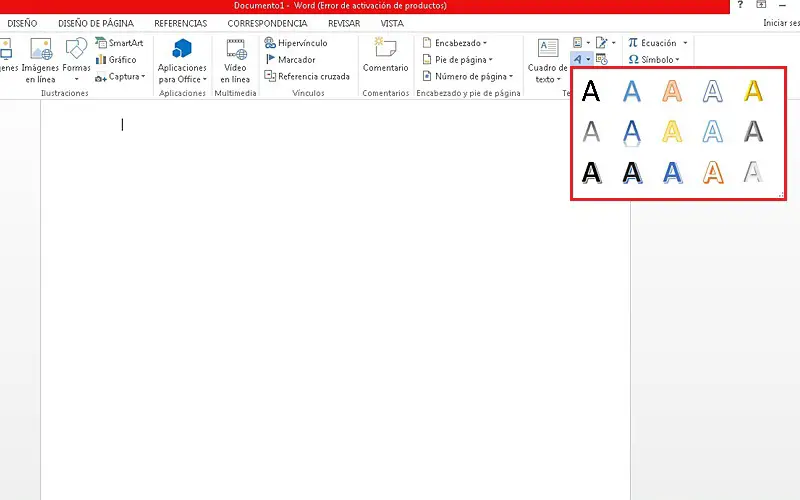Open the Quick Parts dropdown arrow

(588, 43)
